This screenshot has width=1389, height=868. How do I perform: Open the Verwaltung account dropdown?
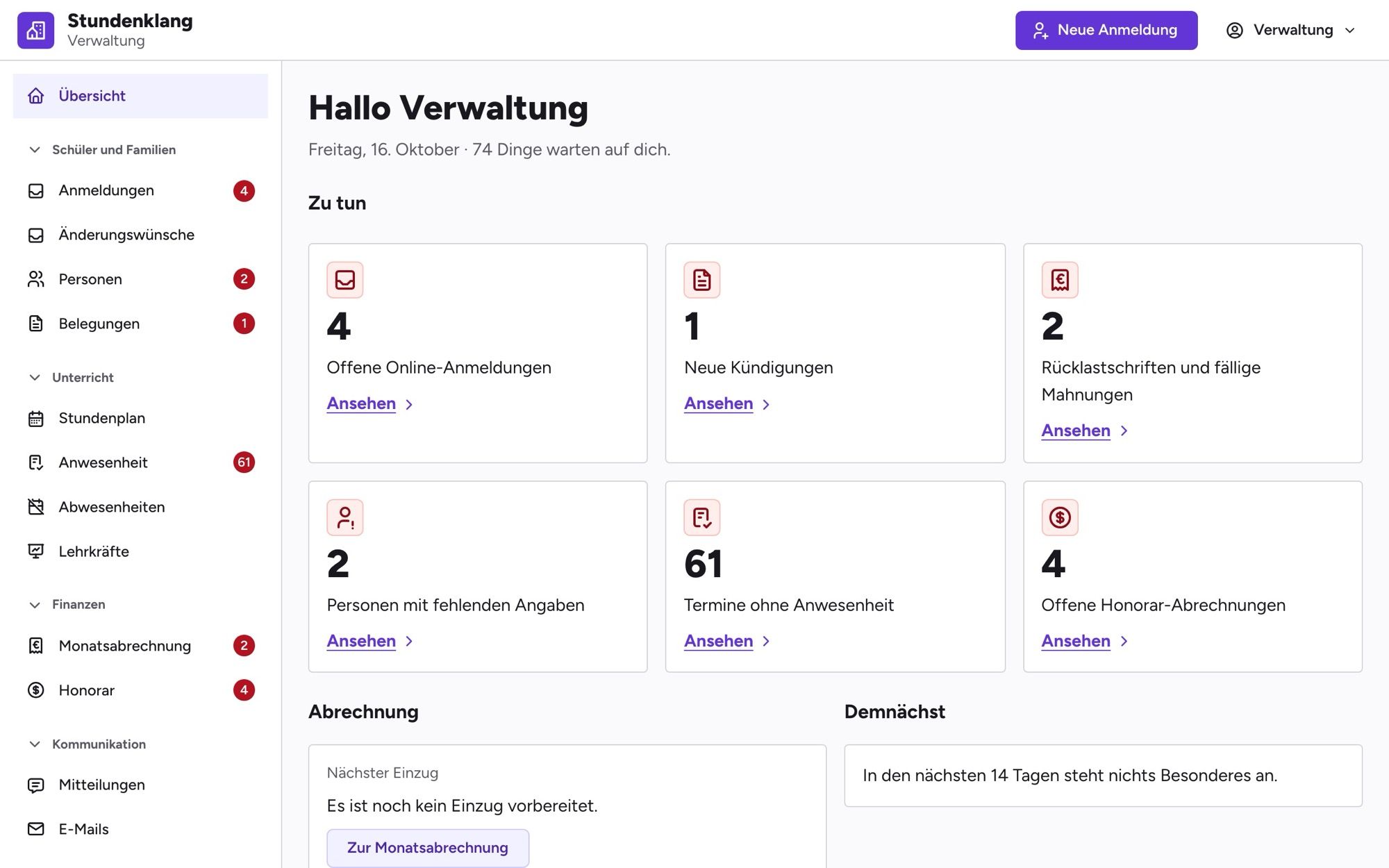(x=1291, y=30)
